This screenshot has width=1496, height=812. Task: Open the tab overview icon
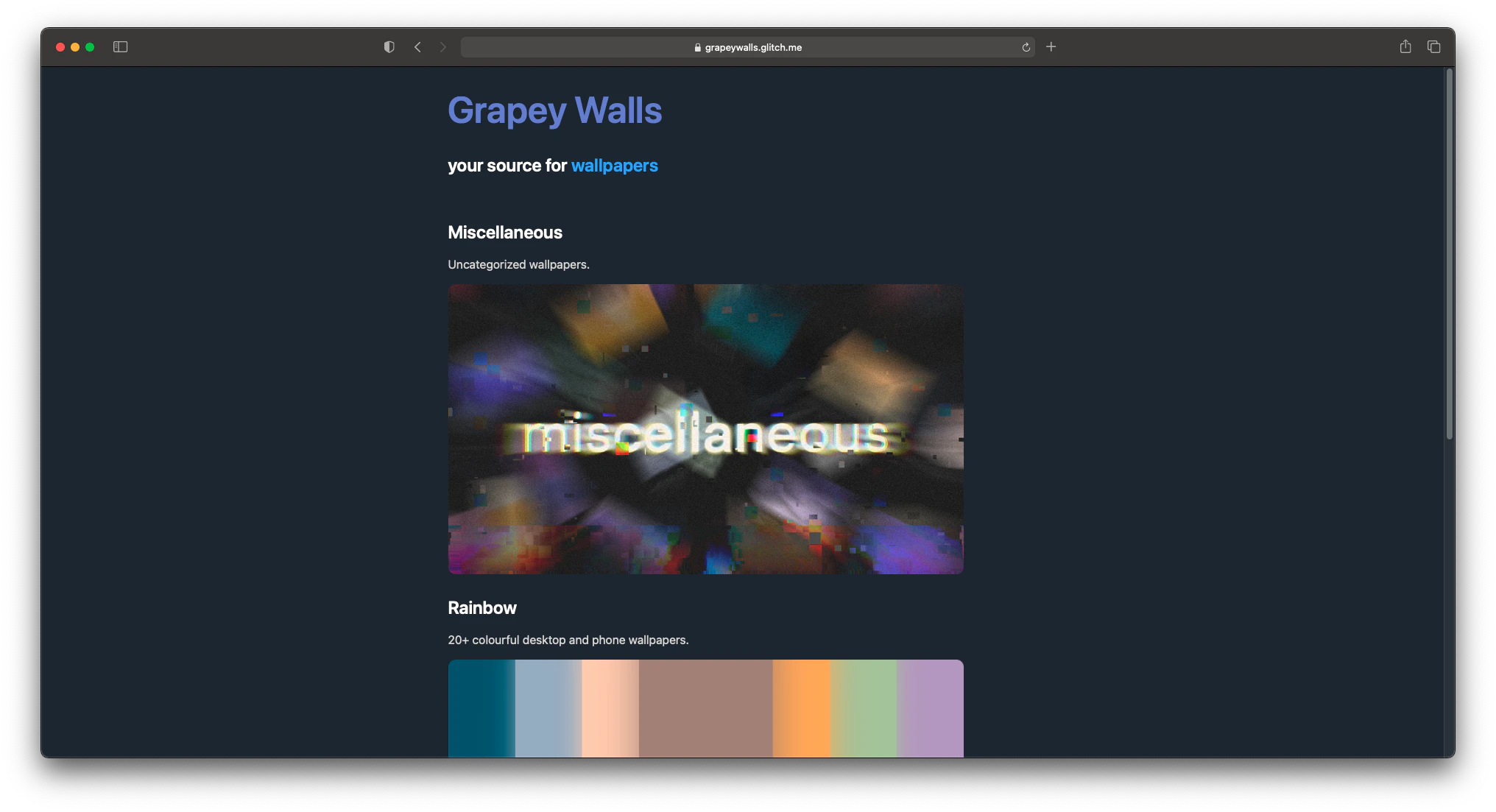(x=1434, y=46)
